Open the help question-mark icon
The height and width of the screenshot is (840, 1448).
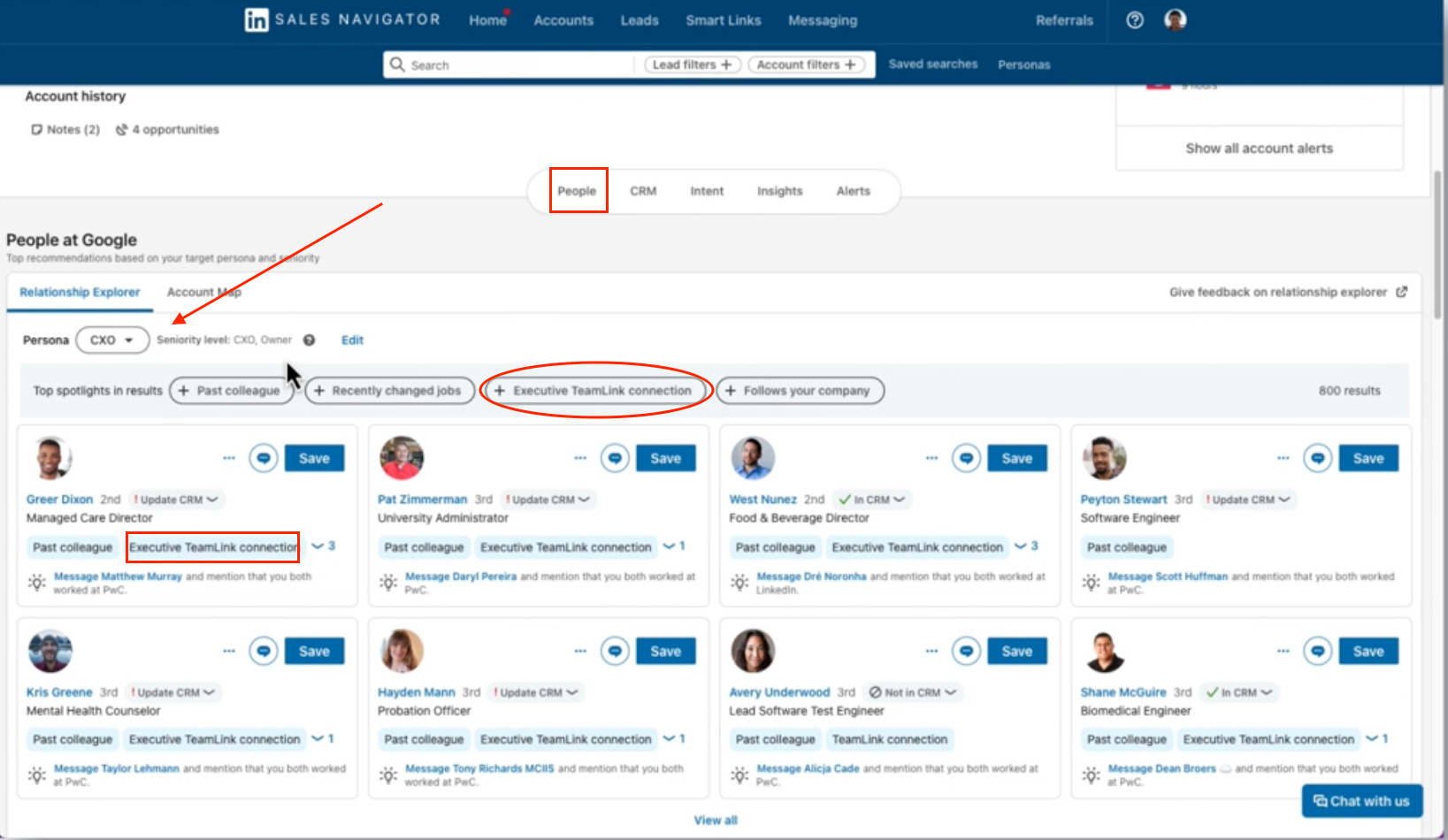click(1135, 20)
